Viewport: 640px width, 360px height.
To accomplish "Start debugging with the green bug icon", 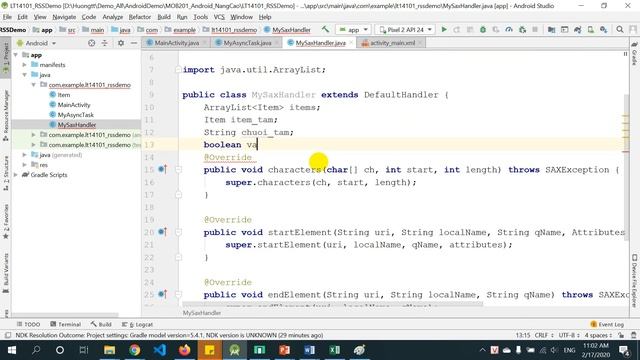I will pos(483,29).
